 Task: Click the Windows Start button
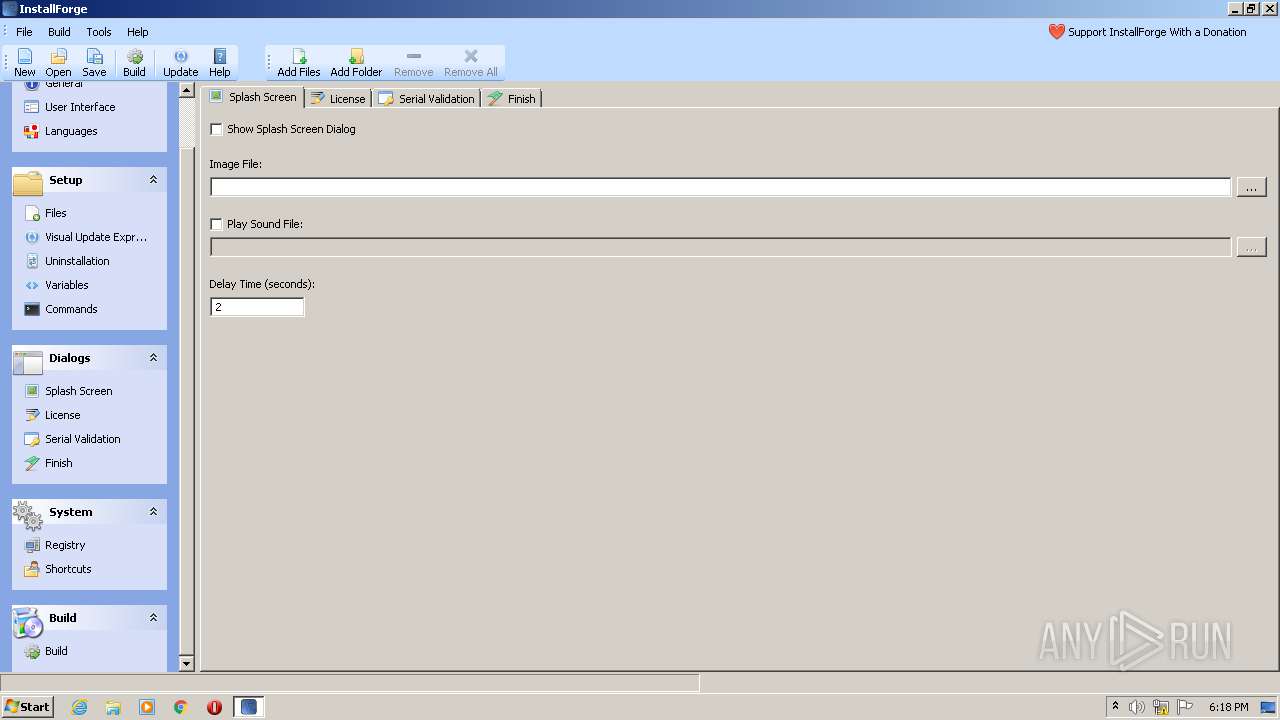pyautogui.click(x=27, y=706)
